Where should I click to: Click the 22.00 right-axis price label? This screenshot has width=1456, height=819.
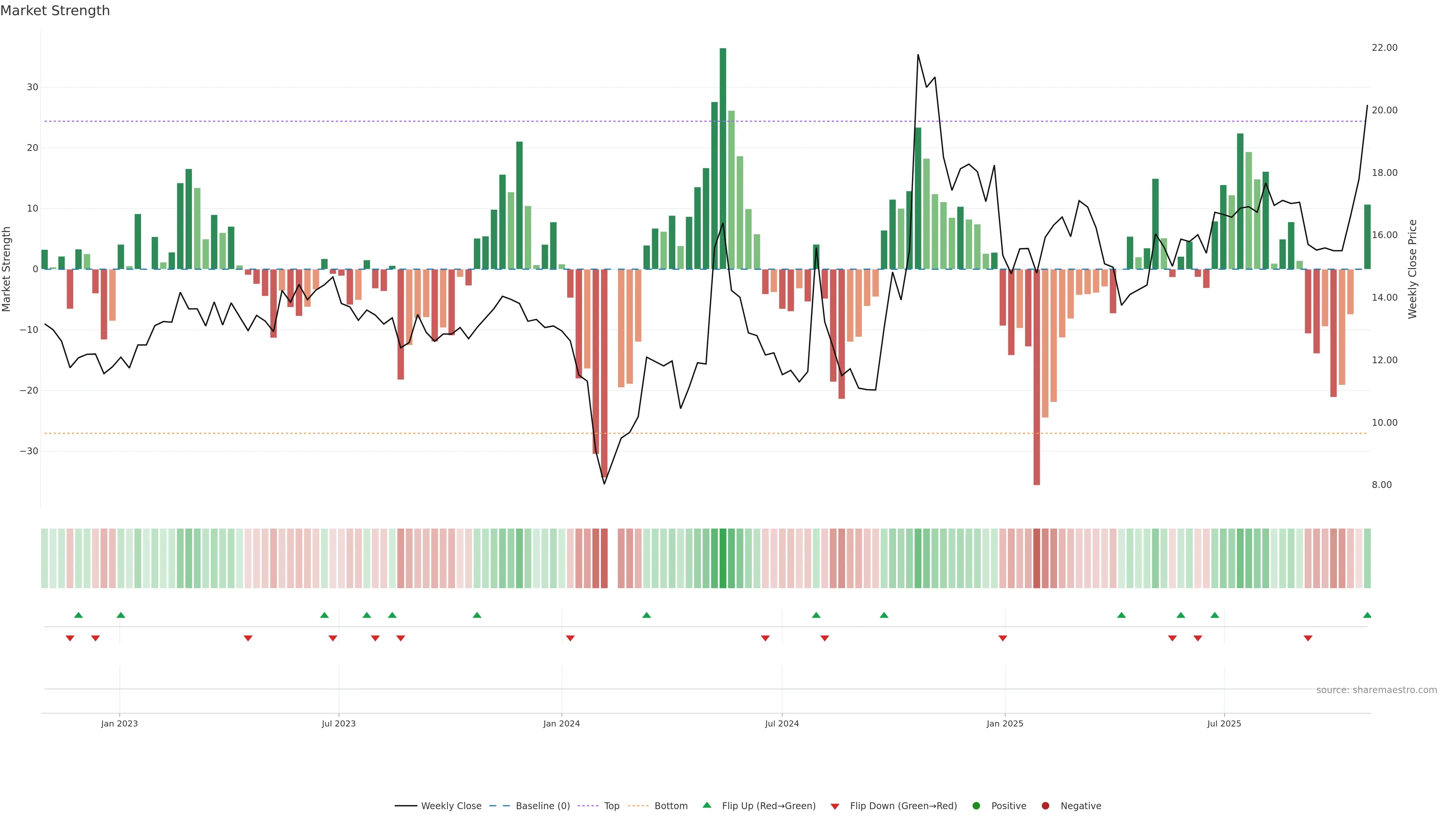tap(1384, 47)
